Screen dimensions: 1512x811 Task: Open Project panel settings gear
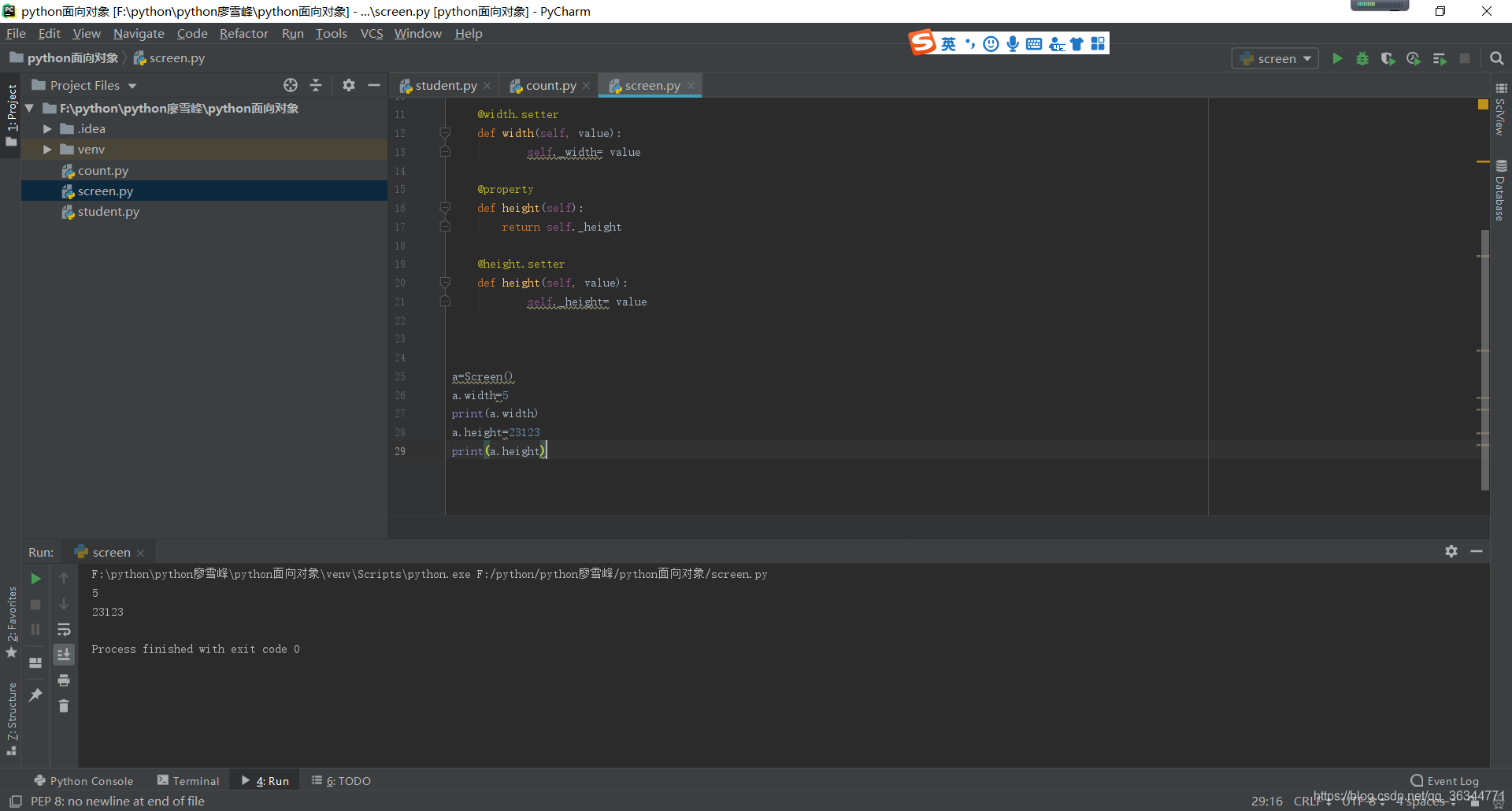pyautogui.click(x=349, y=85)
